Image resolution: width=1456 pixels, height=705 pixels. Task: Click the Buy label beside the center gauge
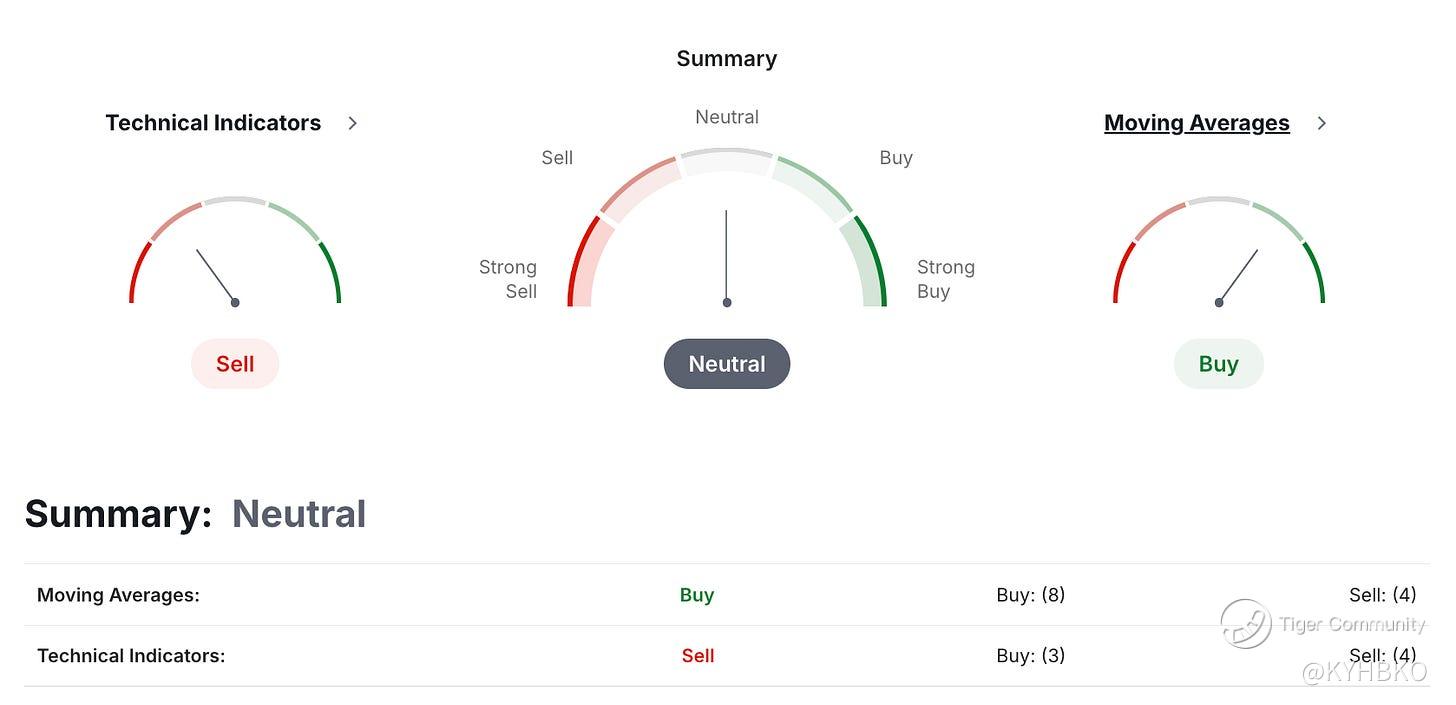pos(896,158)
